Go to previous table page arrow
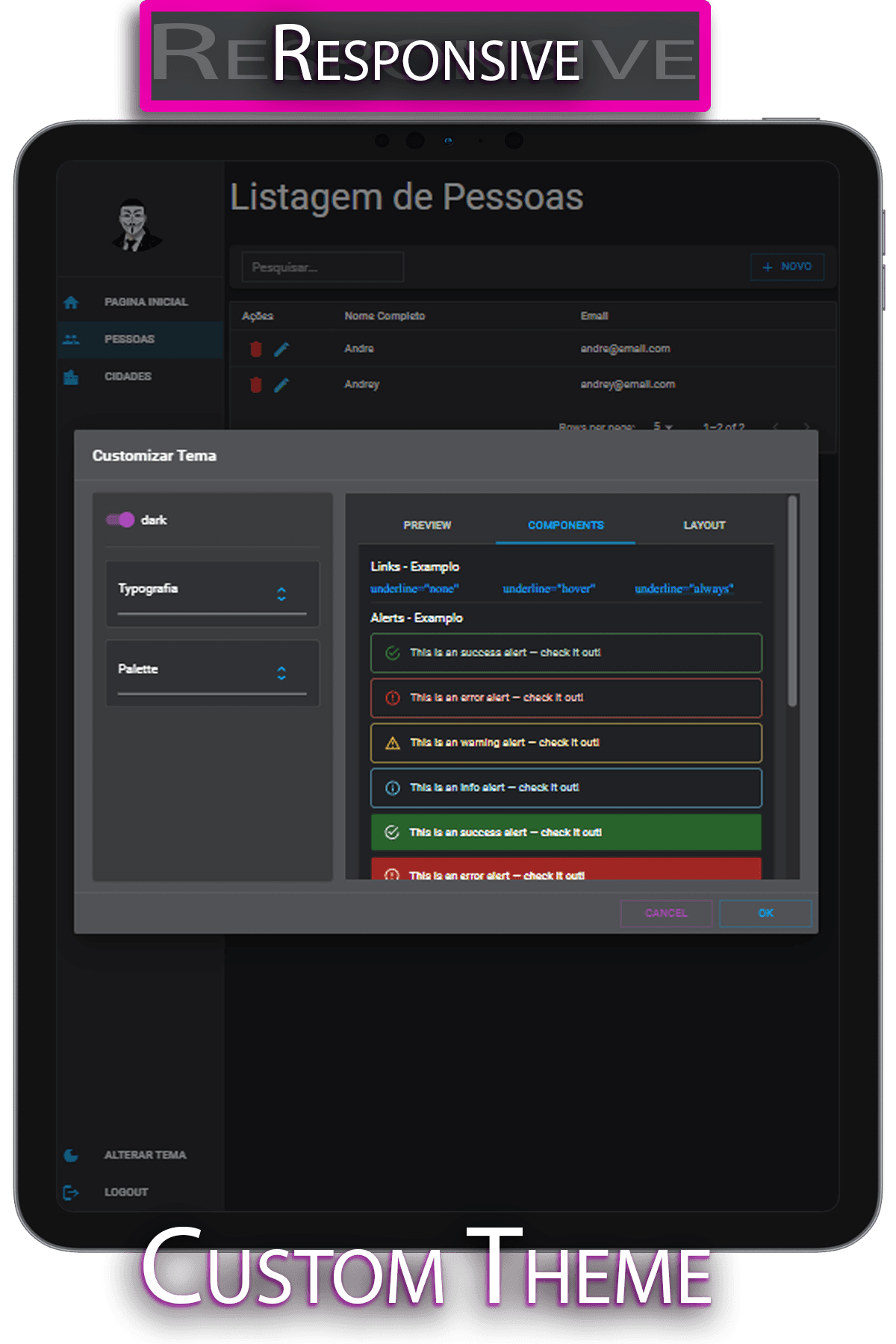This screenshot has height=1344, width=896. pos(776,427)
